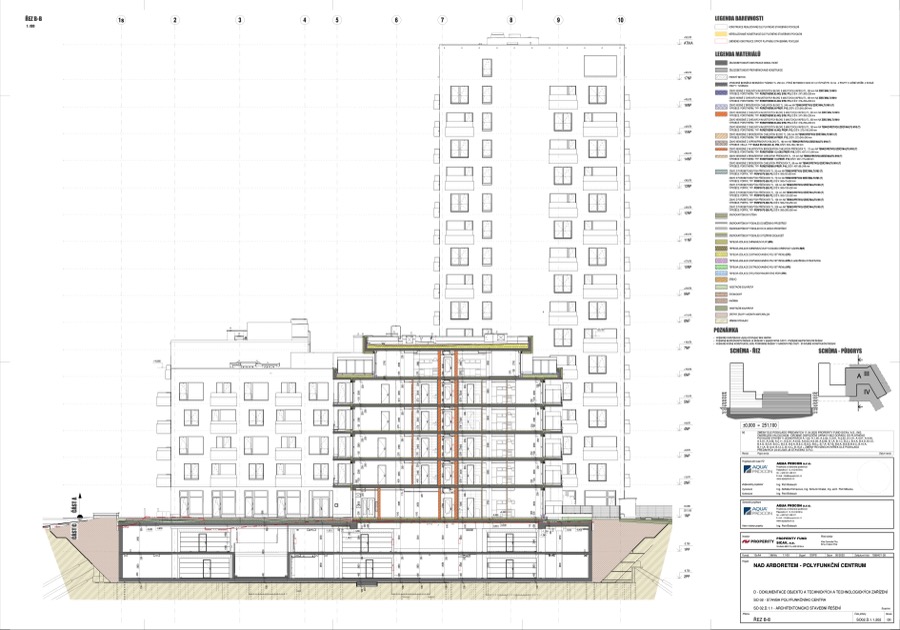Click the yellow swatch in Legenda barevnosti
This screenshot has height=630, width=900.
[x=721, y=35]
